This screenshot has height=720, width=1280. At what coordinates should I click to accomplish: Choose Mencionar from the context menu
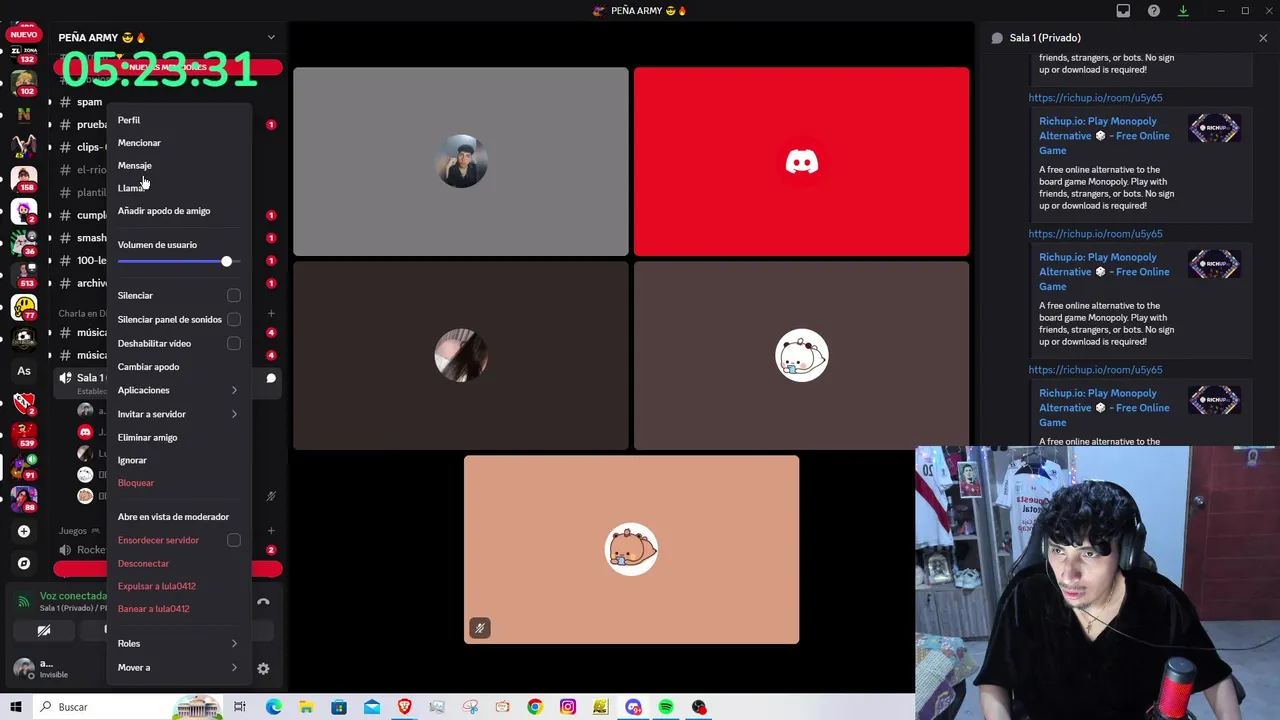click(x=139, y=143)
